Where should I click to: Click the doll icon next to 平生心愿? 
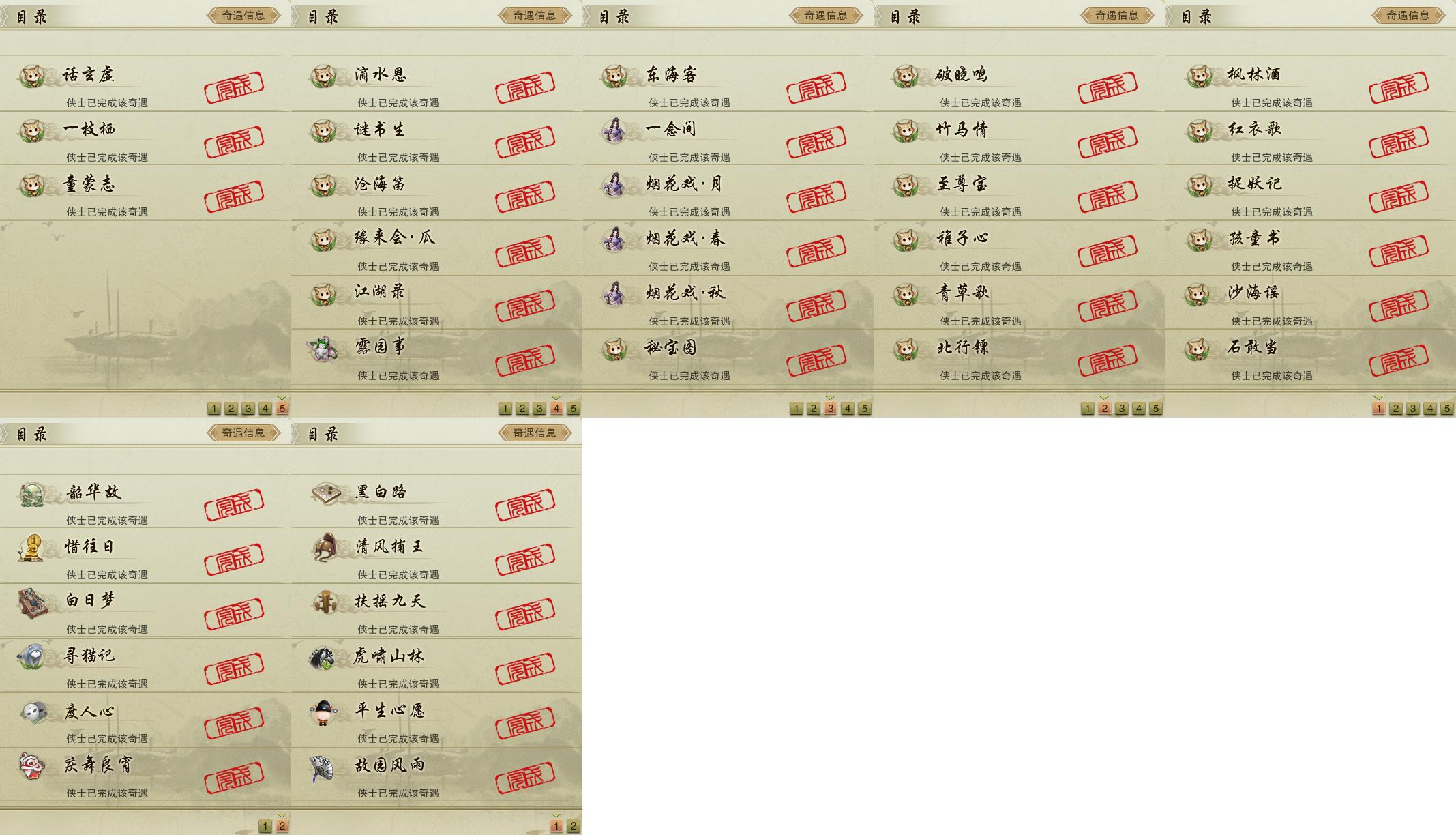click(323, 712)
